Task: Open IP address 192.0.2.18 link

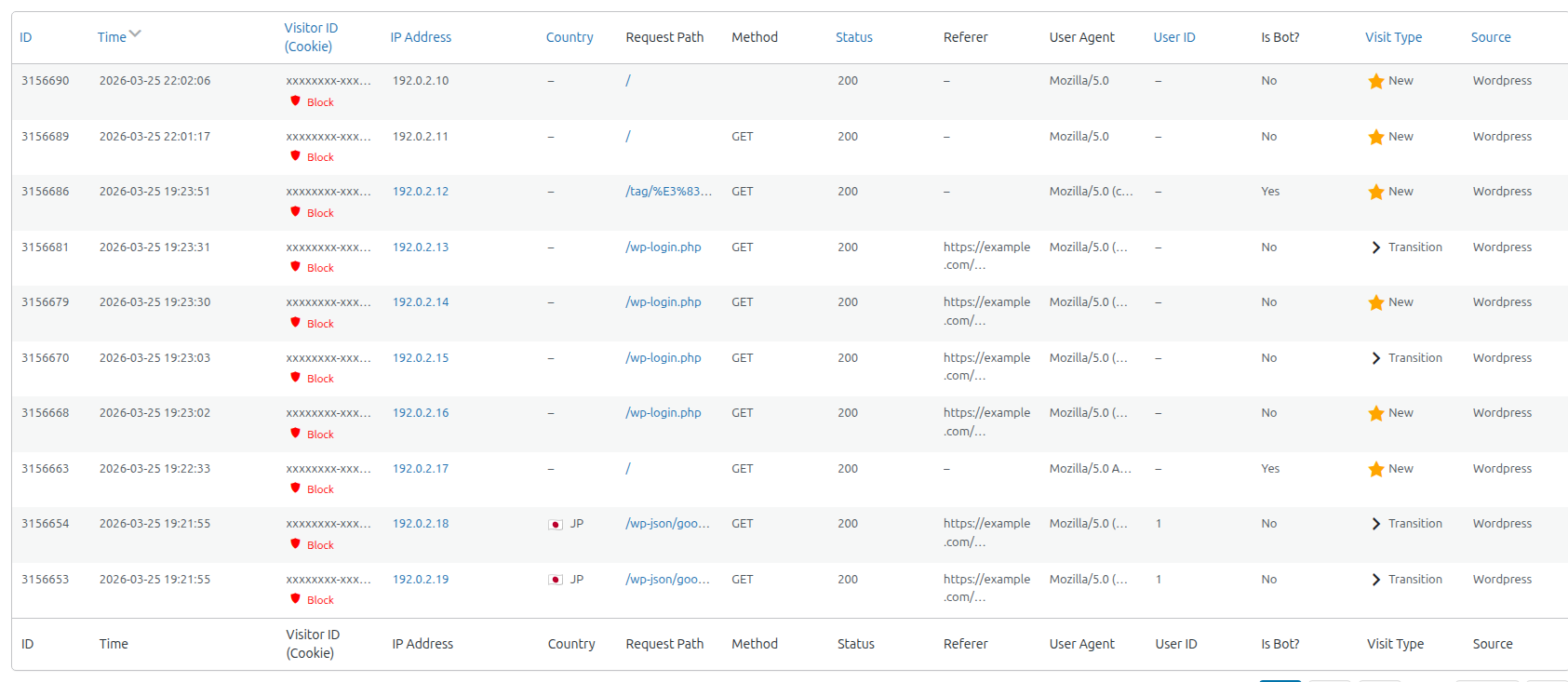Action: point(421,524)
